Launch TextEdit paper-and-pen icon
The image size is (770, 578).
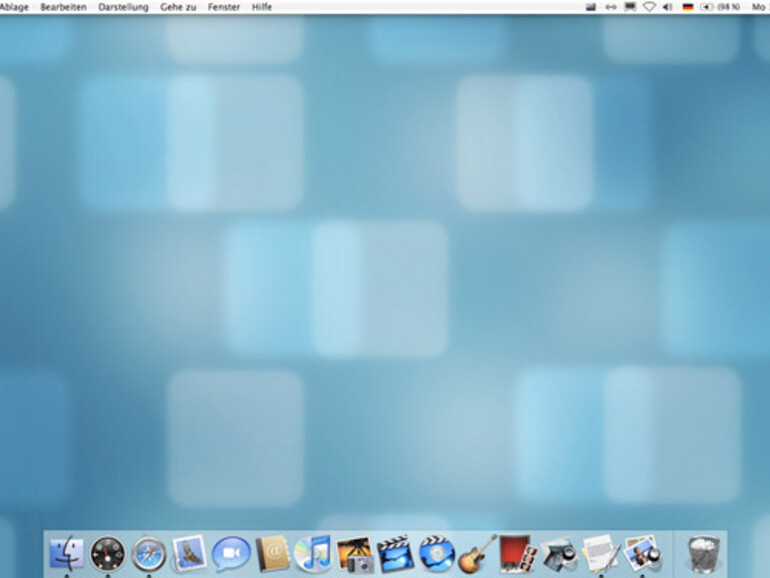pyautogui.click(x=601, y=554)
